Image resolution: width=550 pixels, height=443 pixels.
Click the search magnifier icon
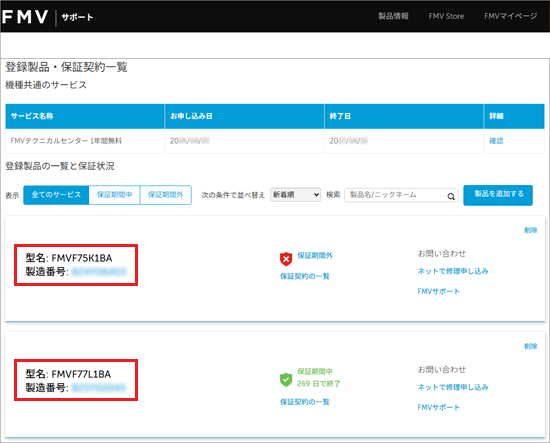(451, 196)
